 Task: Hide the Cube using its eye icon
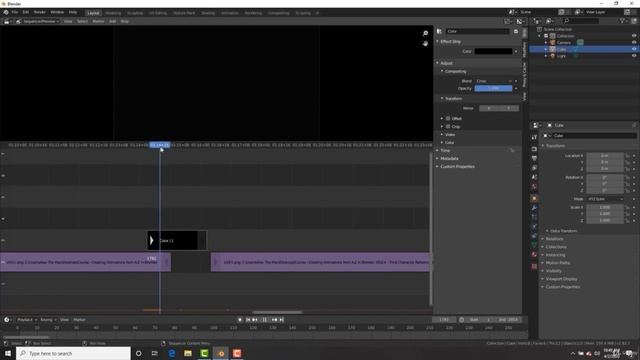tap(634, 49)
